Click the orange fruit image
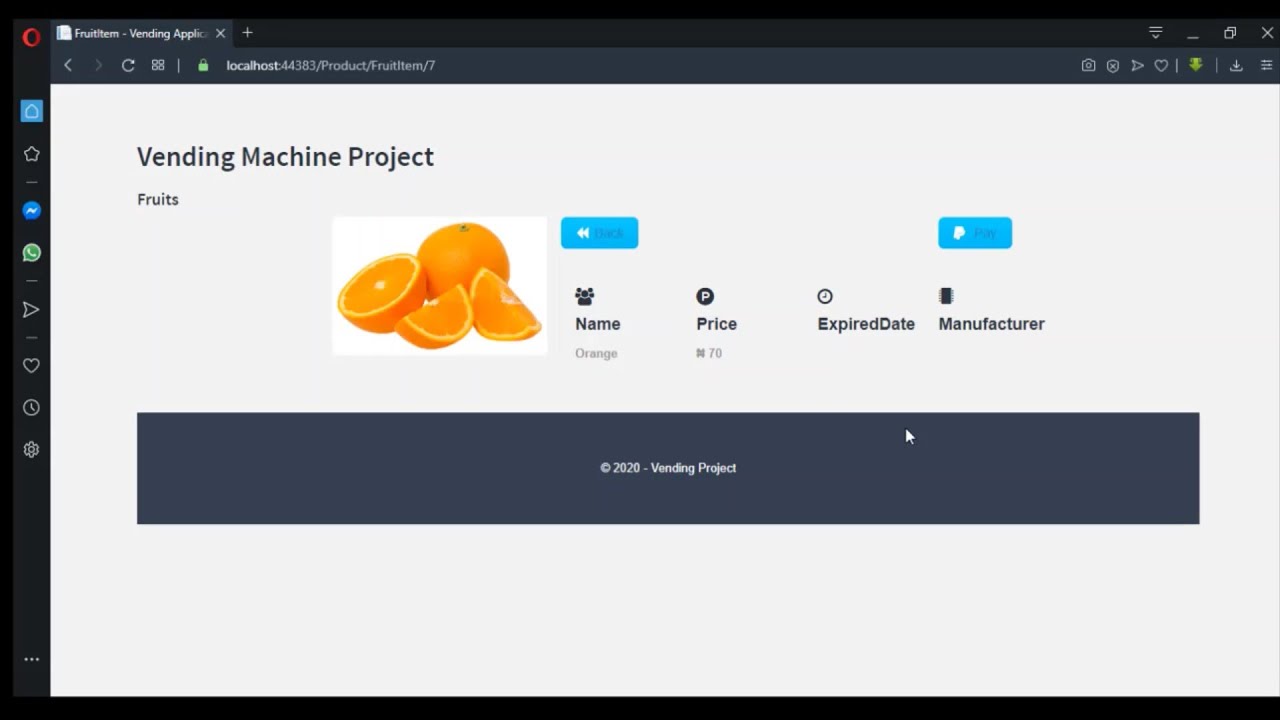Image resolution: width=1280 pixels, height=720 pixels. [x=440, y=286]
